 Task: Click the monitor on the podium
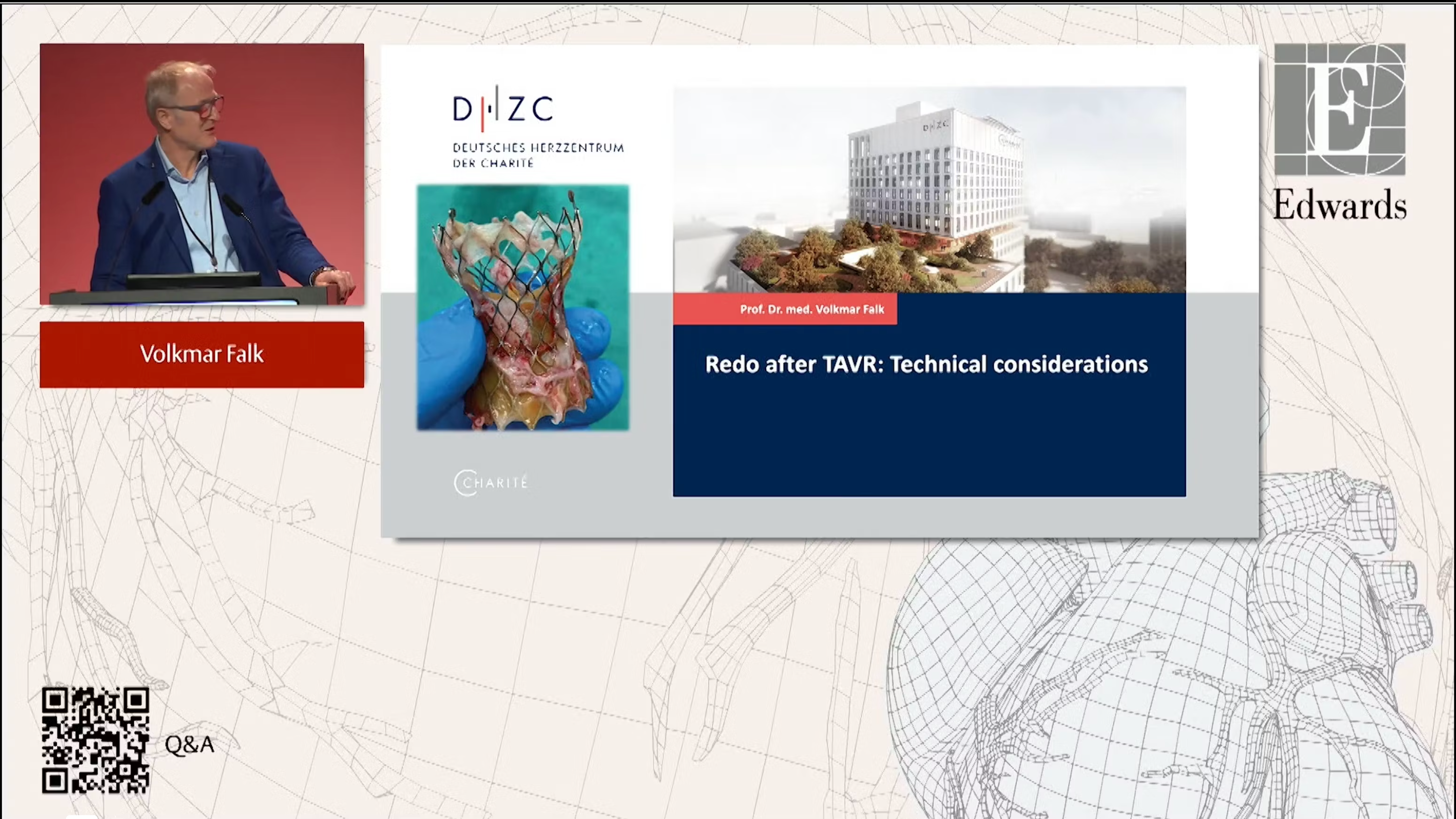194,280
